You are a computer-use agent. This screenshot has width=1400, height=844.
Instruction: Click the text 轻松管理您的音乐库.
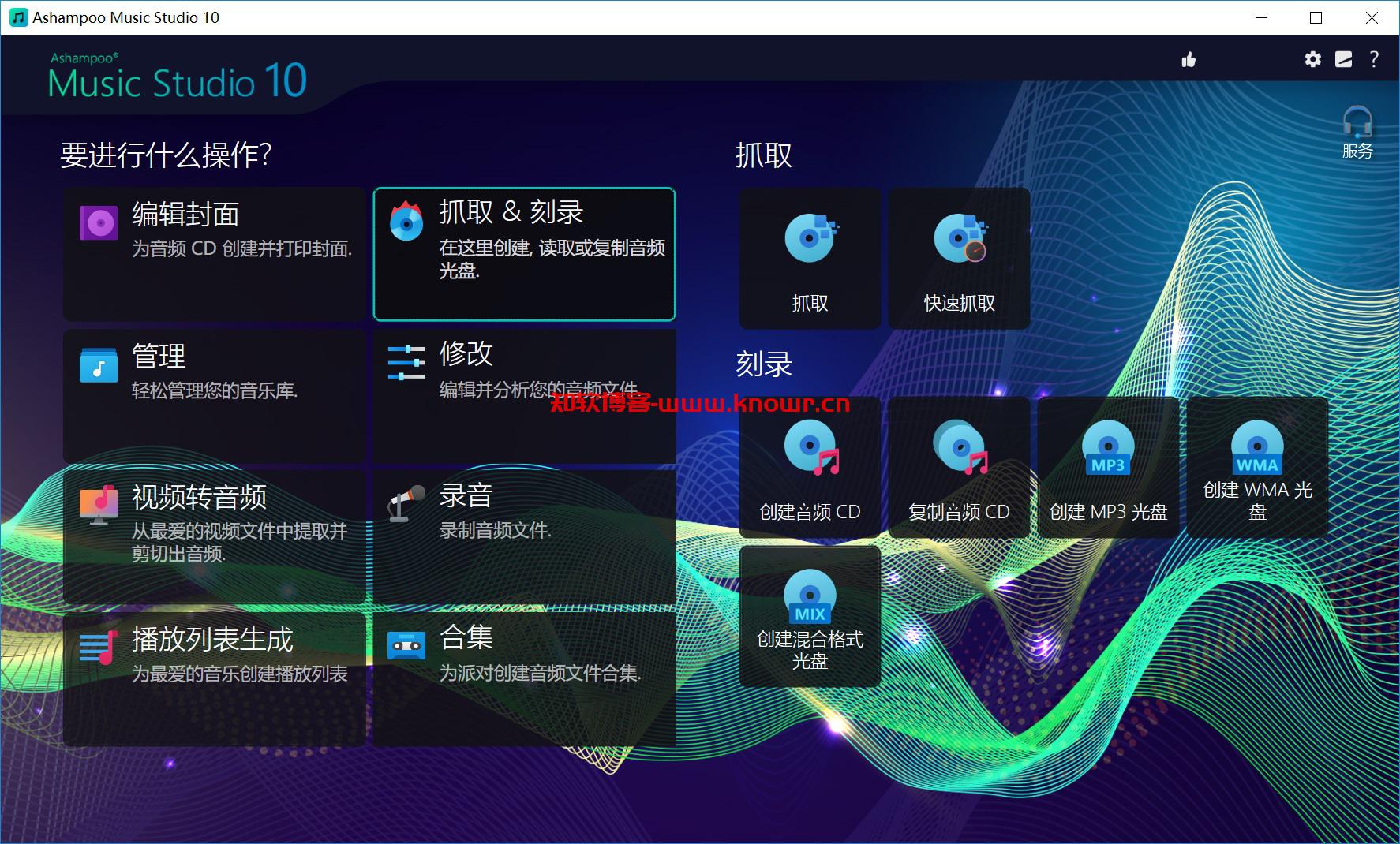click(x=215, y=390)
